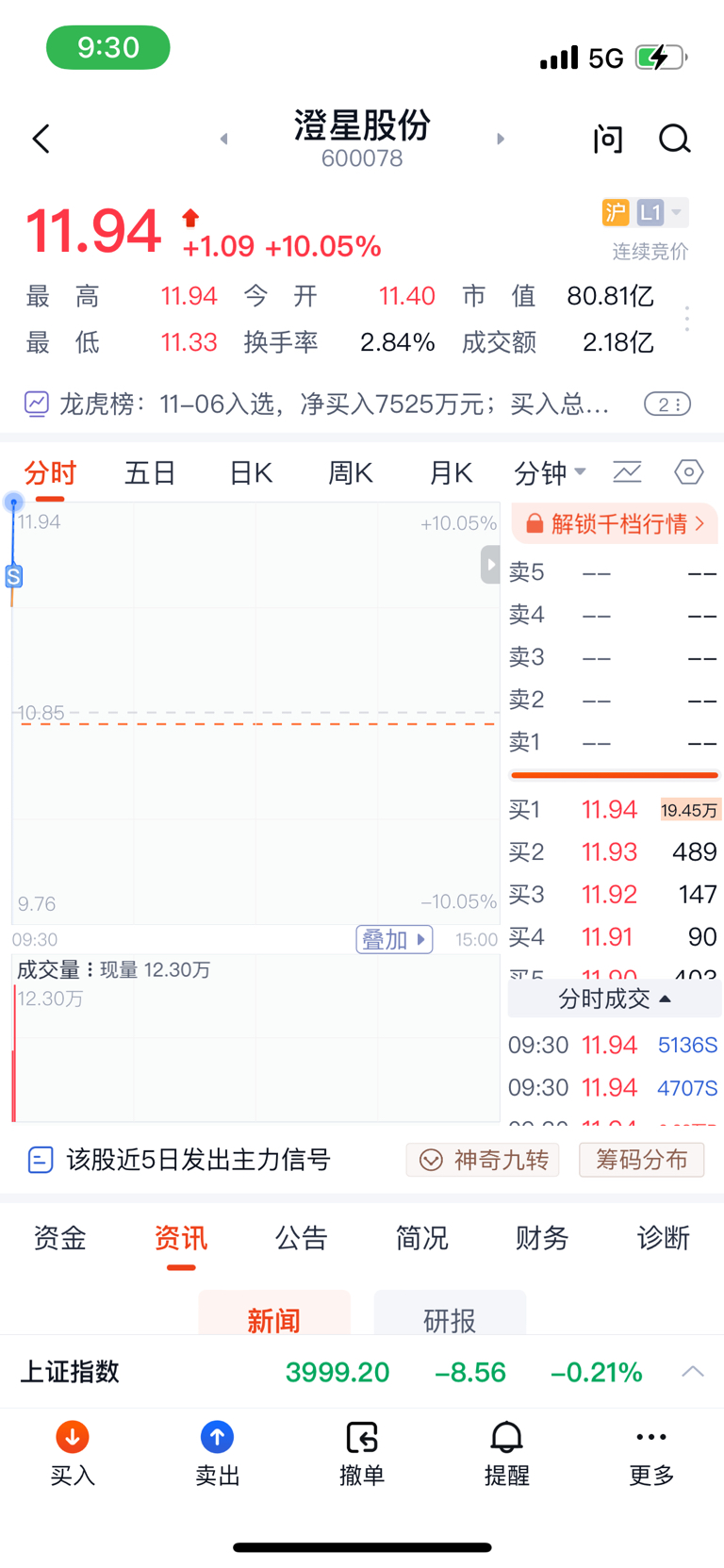
Task: Open the 筹码分布 button
Action: (x=641, y=1160)
